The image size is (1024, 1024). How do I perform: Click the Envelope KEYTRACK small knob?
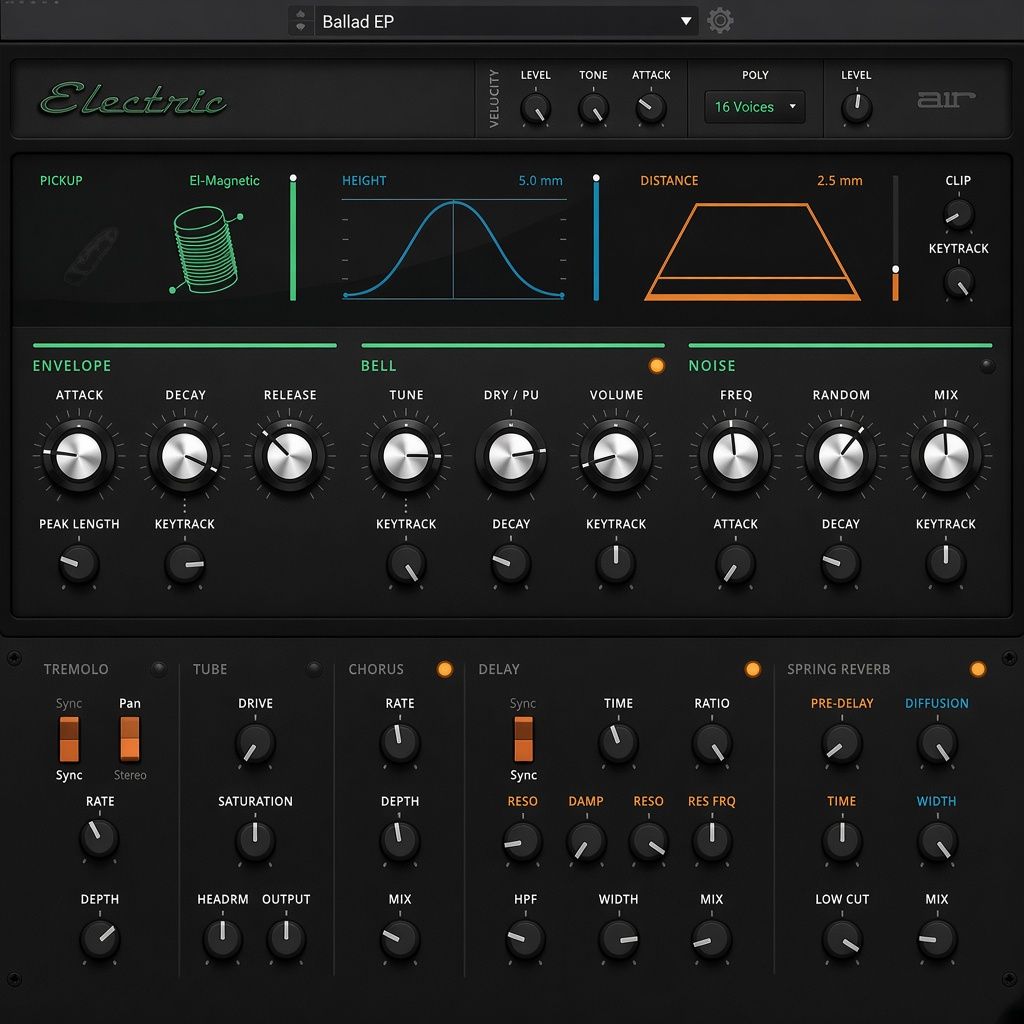click(185, 564)
